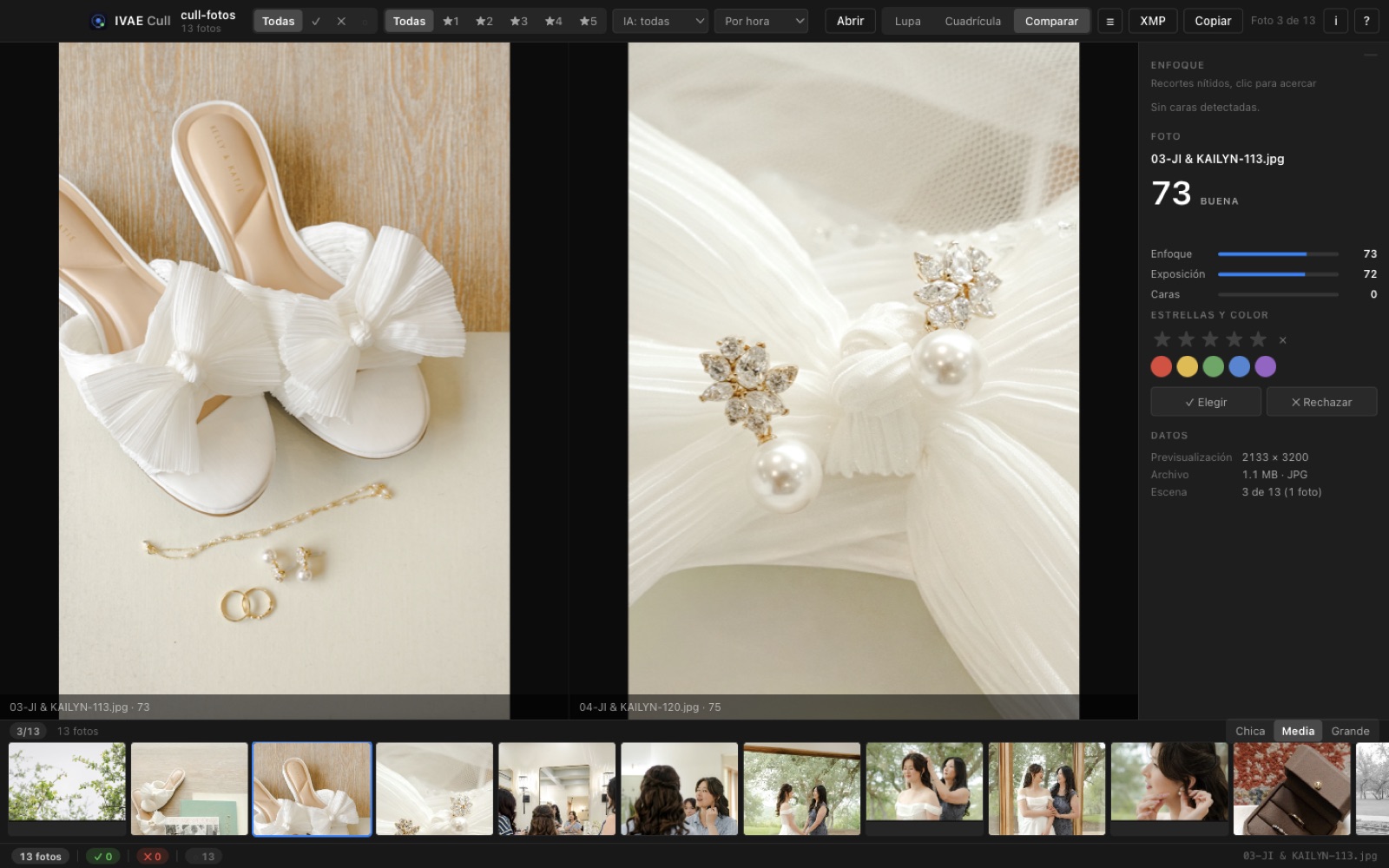This screenshot has height=868, width=1389.
Task: Select the brown wallet thumbnail in filmstrip
Action: click(1292, 789)
